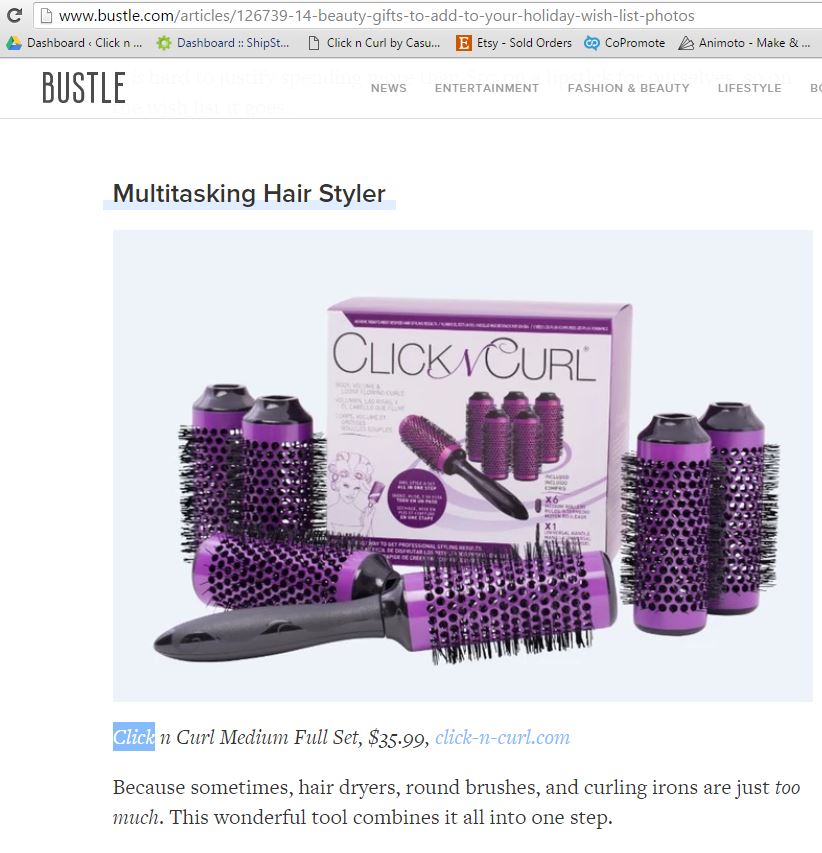Click the browser reload icon
Screen dimensions: 822x853
pyautogui.click(x=15, y=15)
